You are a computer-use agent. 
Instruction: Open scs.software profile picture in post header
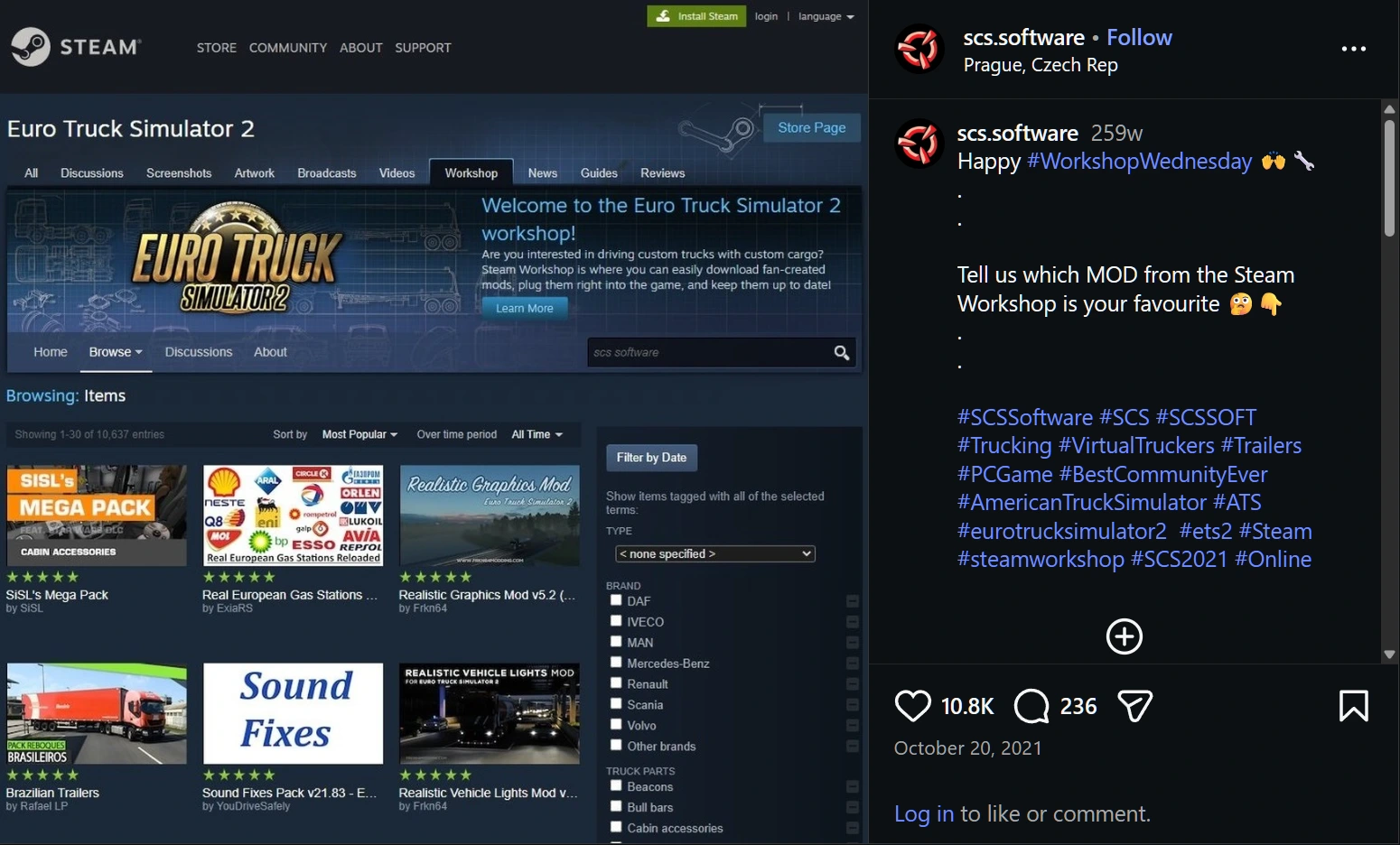click(919, 49)
